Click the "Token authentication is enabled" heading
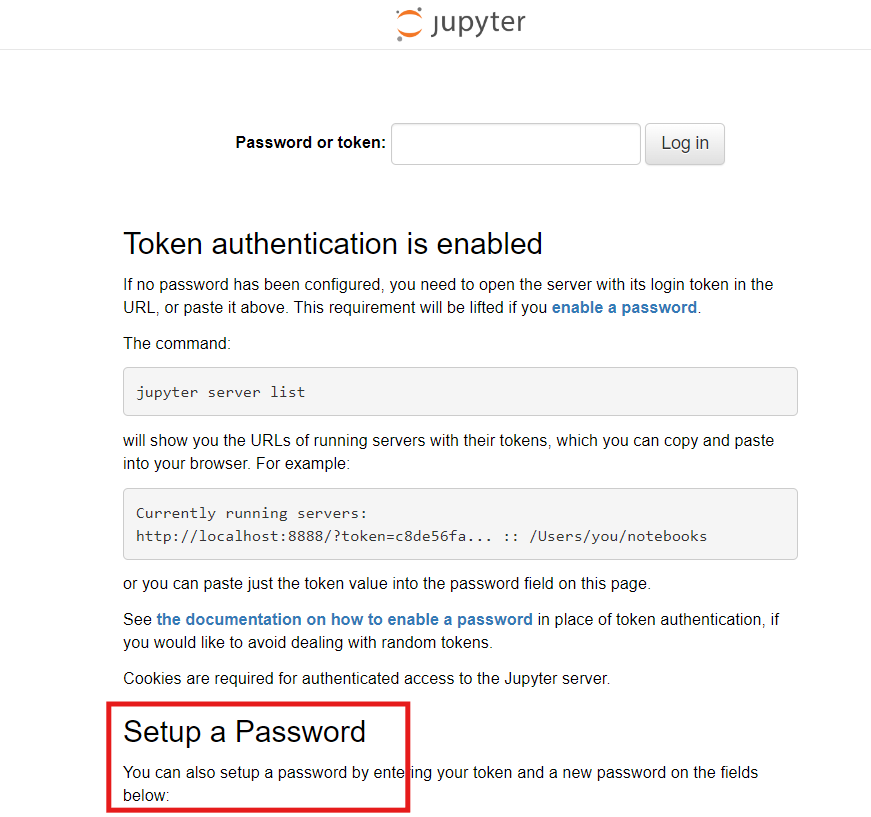Screen dimensions: 871x817 [x=333, y=244]
